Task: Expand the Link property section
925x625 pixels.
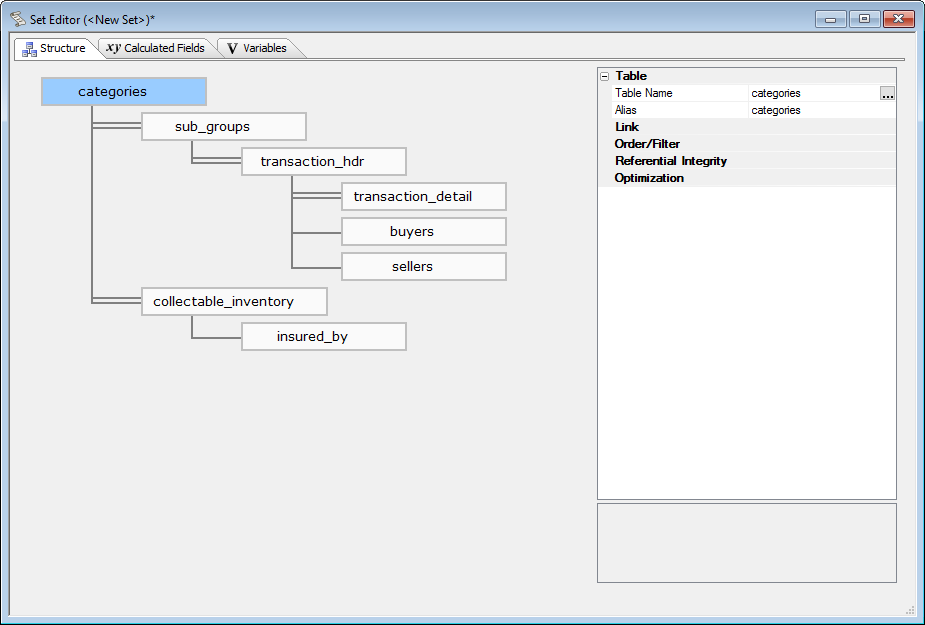Action: coord(627,127)
